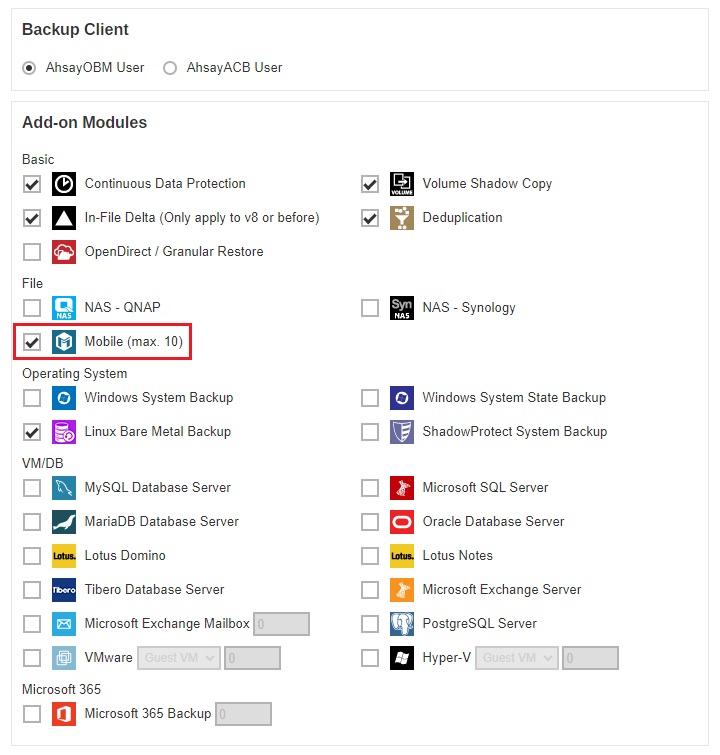Check the Lotus Notes checkbox

click(x=370, y=556)
